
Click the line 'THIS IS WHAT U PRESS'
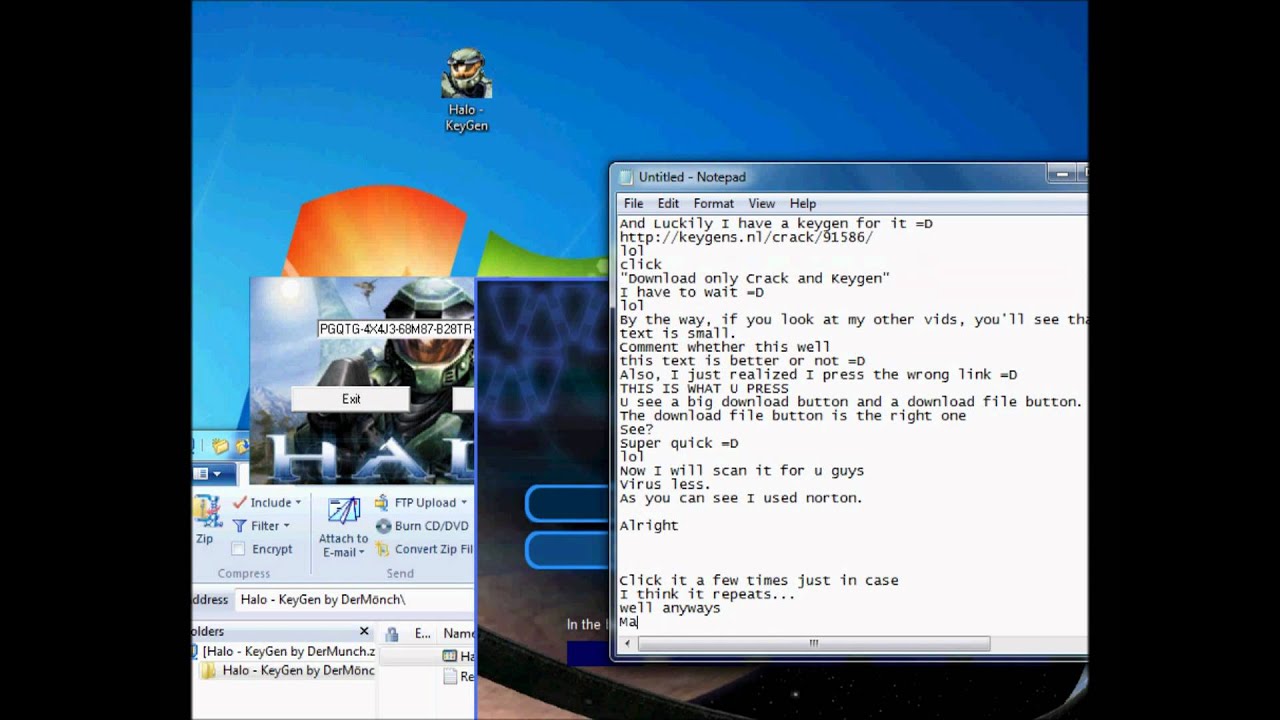click(704, 389)
